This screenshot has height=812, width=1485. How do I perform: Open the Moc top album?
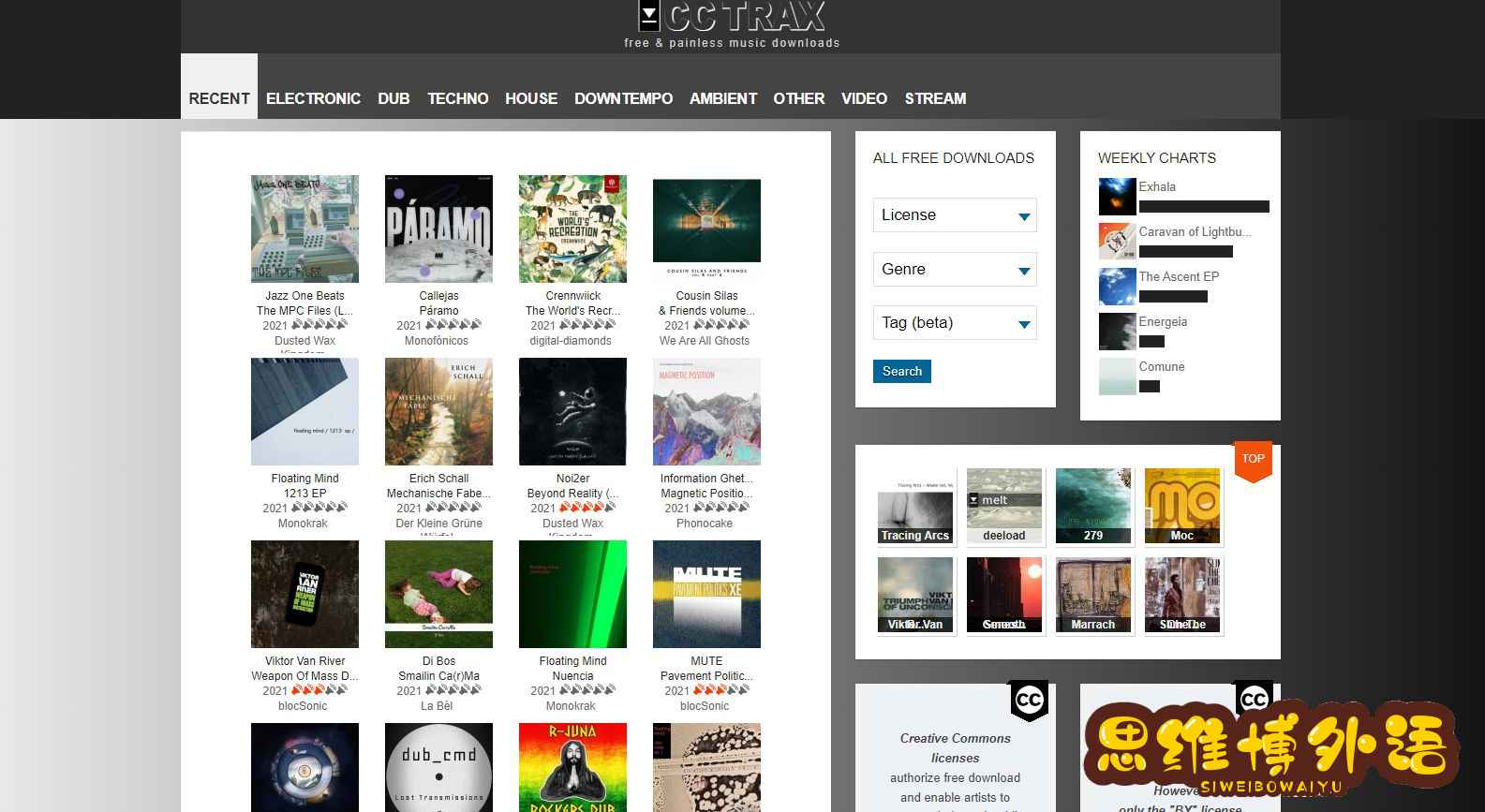pos(1182,506)
